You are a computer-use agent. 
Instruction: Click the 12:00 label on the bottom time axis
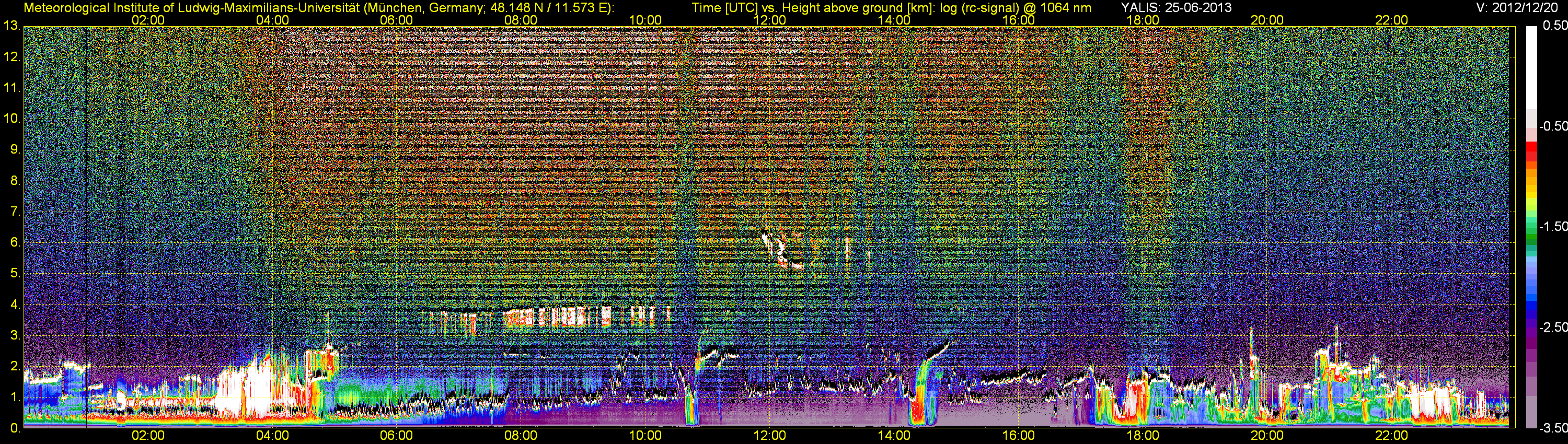point(769,436)
